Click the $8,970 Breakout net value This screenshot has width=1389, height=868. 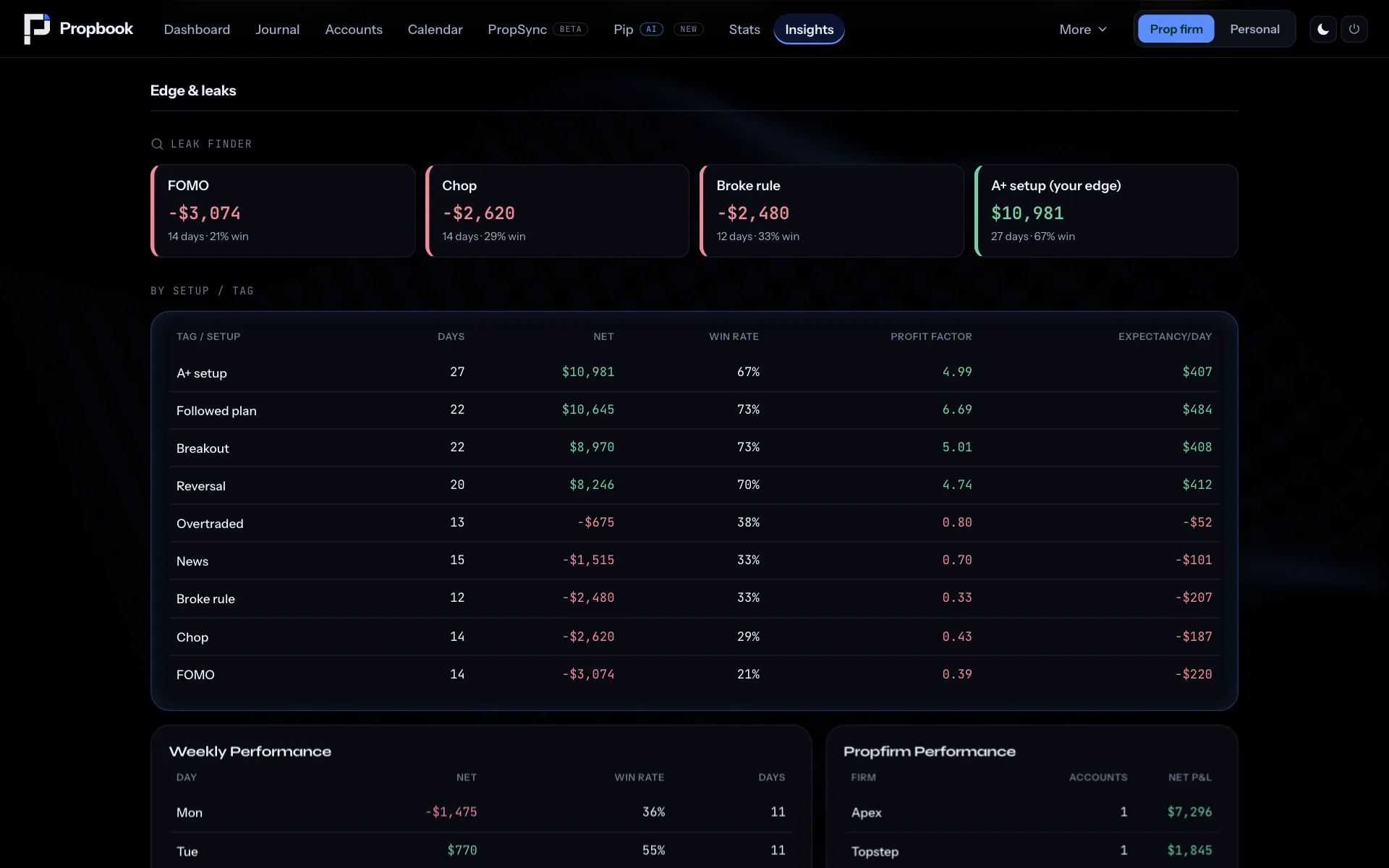[x=592, y=447]
